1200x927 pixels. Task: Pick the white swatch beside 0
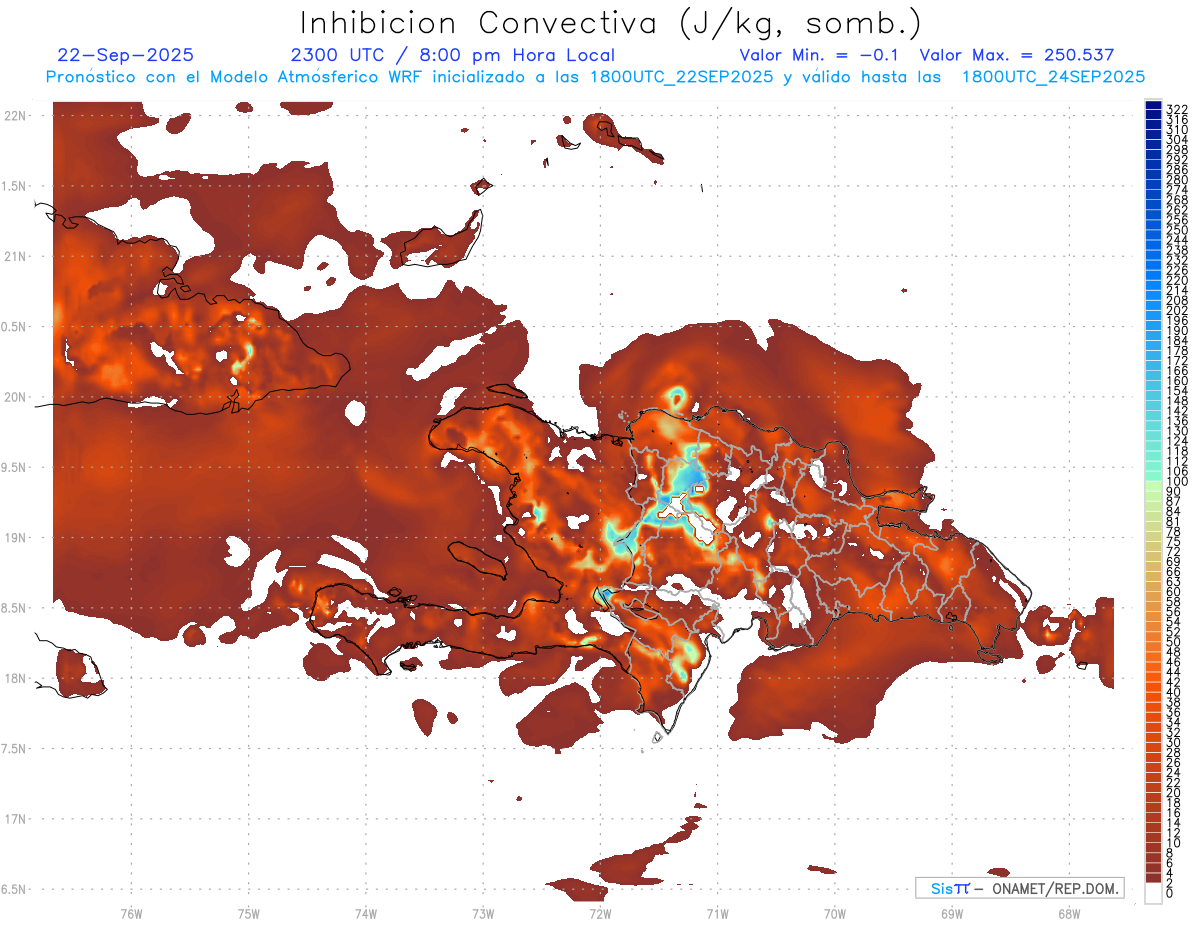1153,894
